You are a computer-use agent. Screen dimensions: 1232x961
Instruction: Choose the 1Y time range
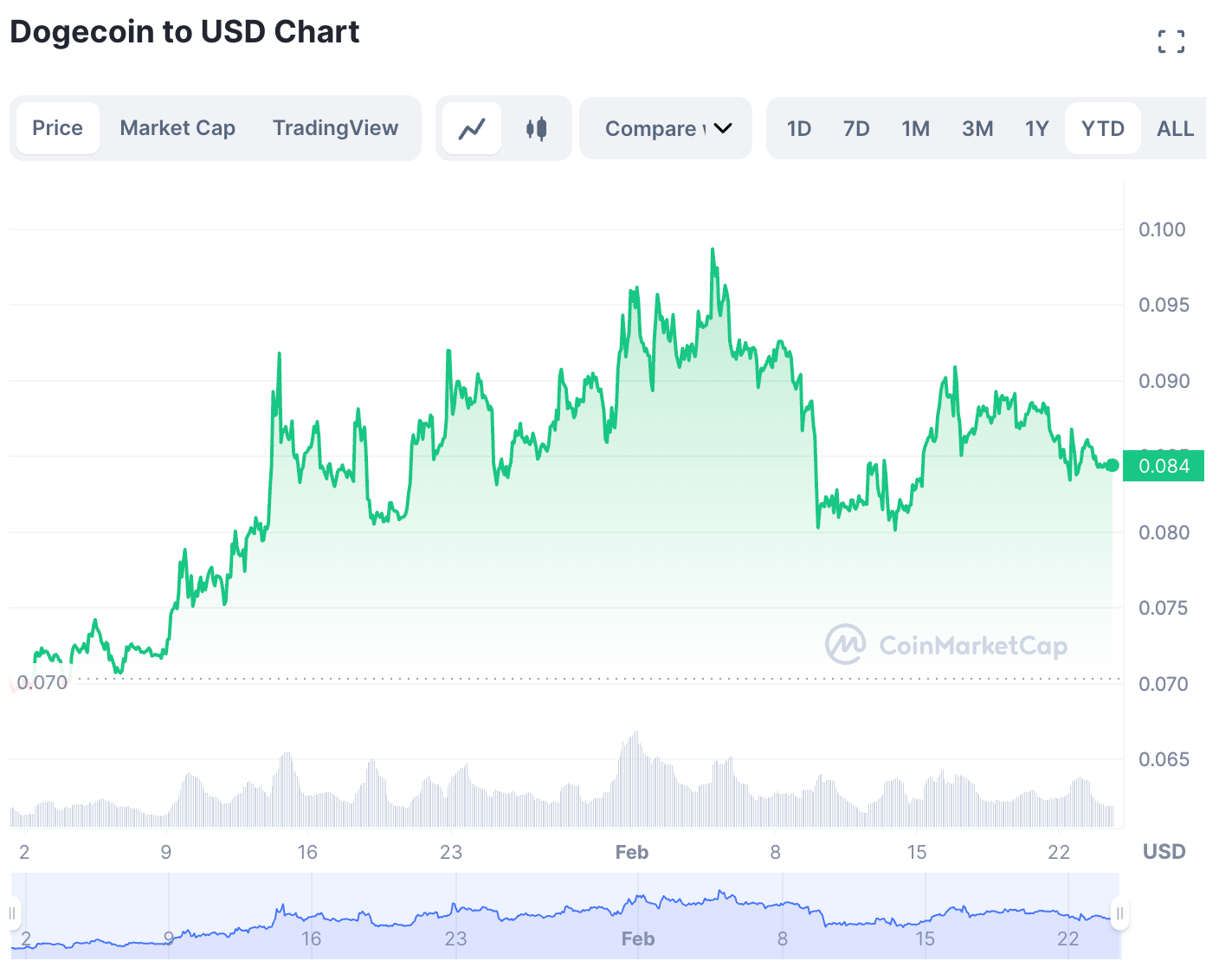[1036, 129]
